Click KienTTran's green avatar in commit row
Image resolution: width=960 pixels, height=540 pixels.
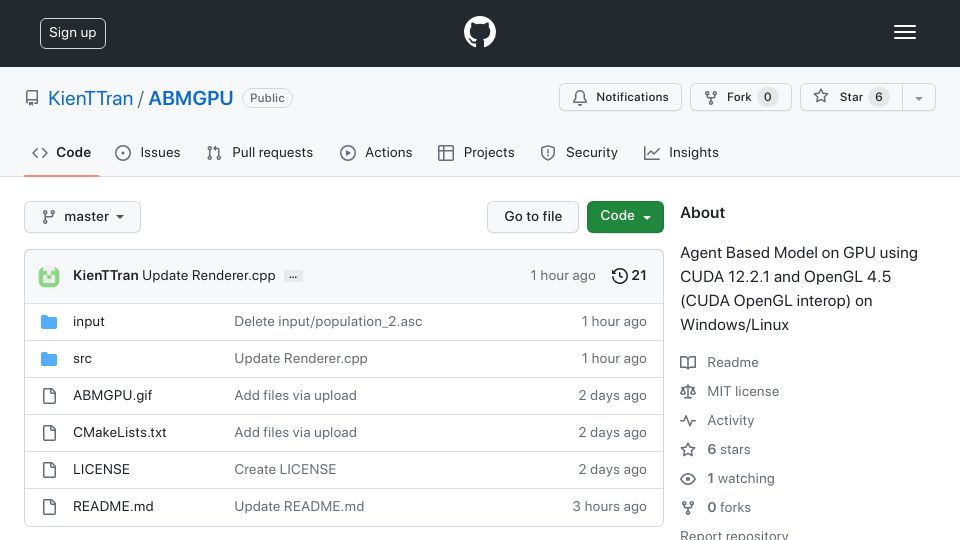click(x=49, y=276)
